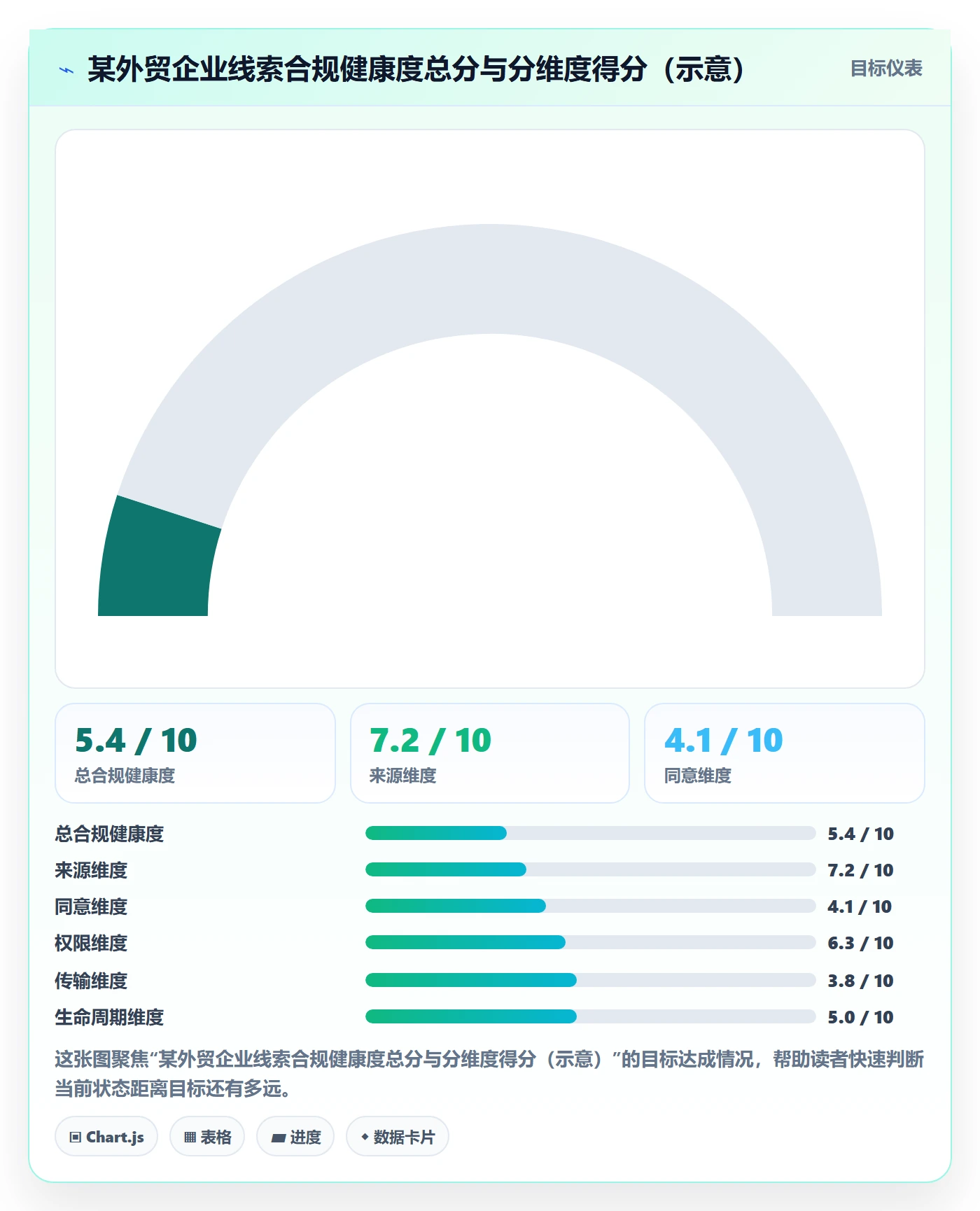This screenshot has width=980, height=1211.
Task: Click the diamond icon in the 数据卡片 chip
Action: [365, 1136]
